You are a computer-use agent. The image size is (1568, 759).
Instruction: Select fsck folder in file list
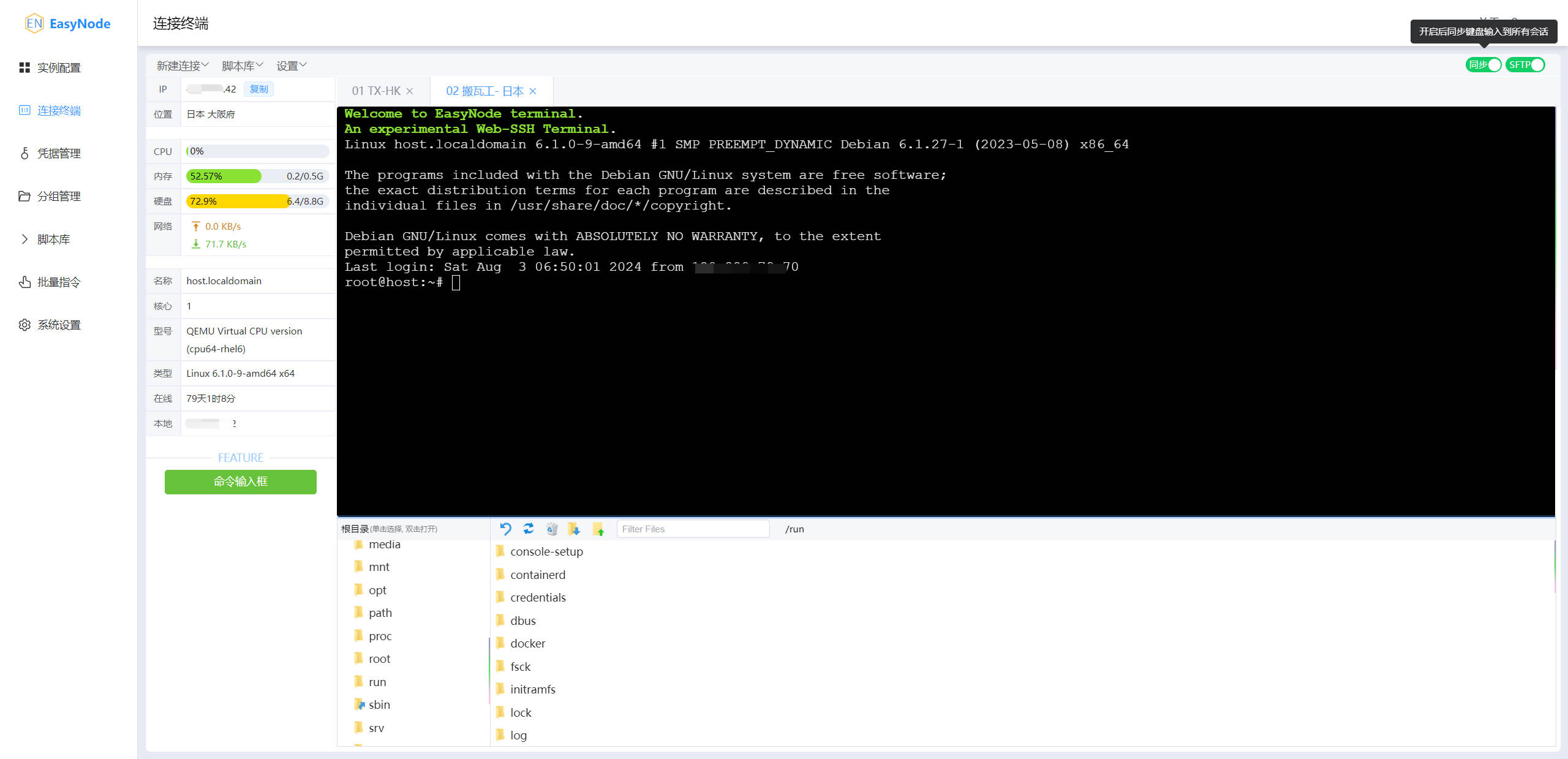click(x=520, y=666)
